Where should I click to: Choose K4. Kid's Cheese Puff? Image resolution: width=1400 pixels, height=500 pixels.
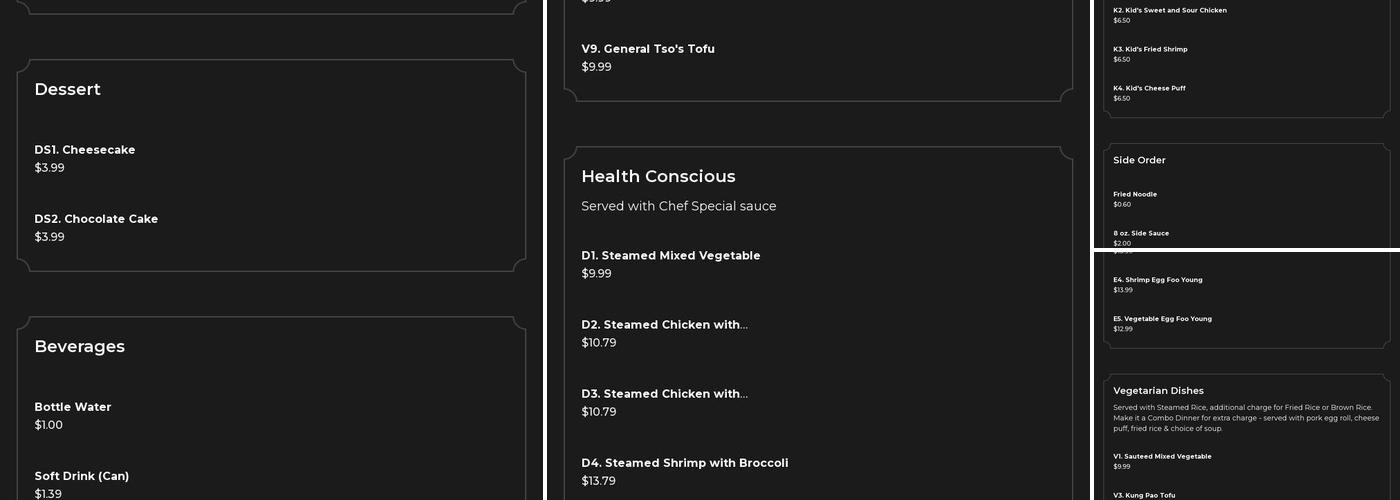[x=1149, y=88]
